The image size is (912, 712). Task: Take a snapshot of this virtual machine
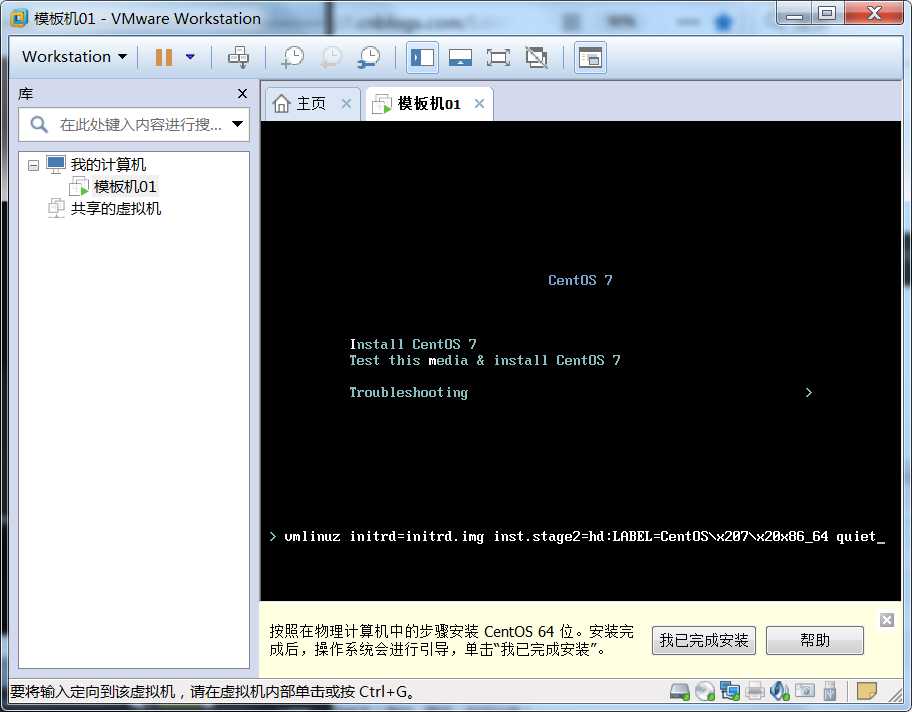[x=293, y=57]
